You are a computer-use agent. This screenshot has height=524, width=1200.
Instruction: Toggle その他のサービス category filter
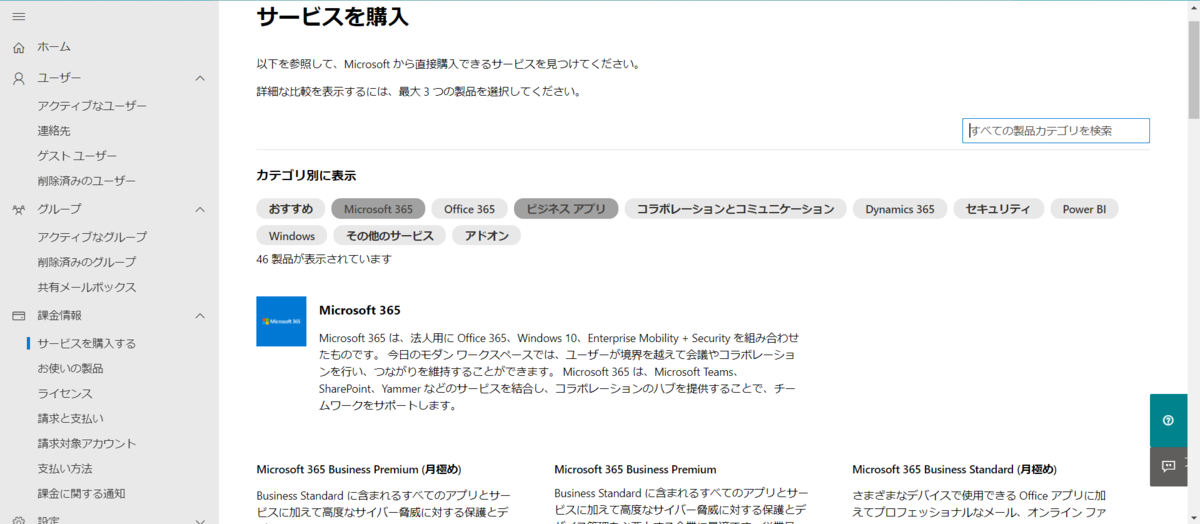390,236
